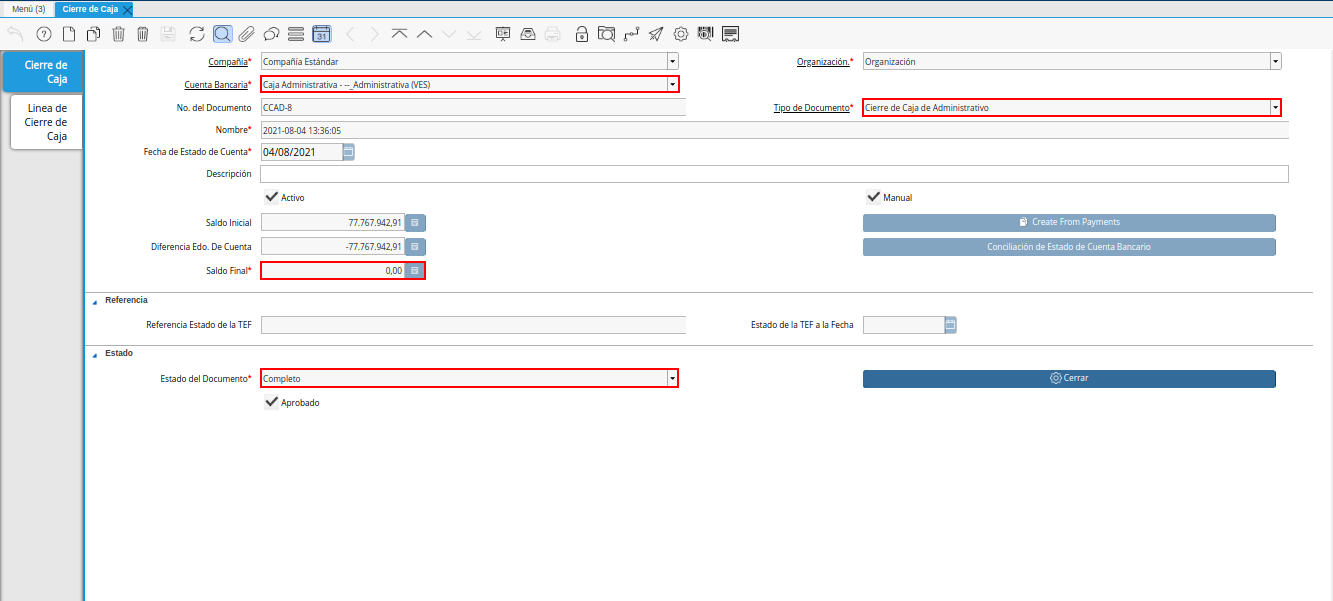Screen dimensions: 1333x601
Task: Open archived documents tray icon
Action: point(527,34)
